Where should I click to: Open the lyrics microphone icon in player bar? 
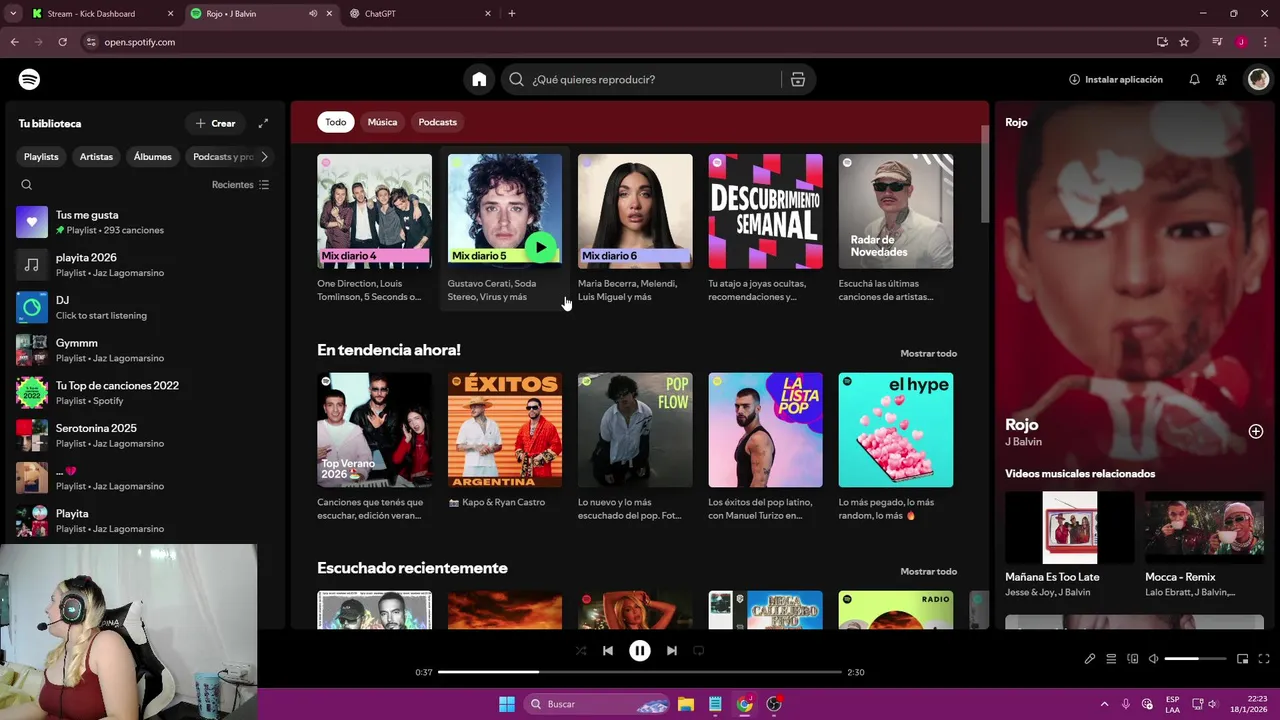1090,659
